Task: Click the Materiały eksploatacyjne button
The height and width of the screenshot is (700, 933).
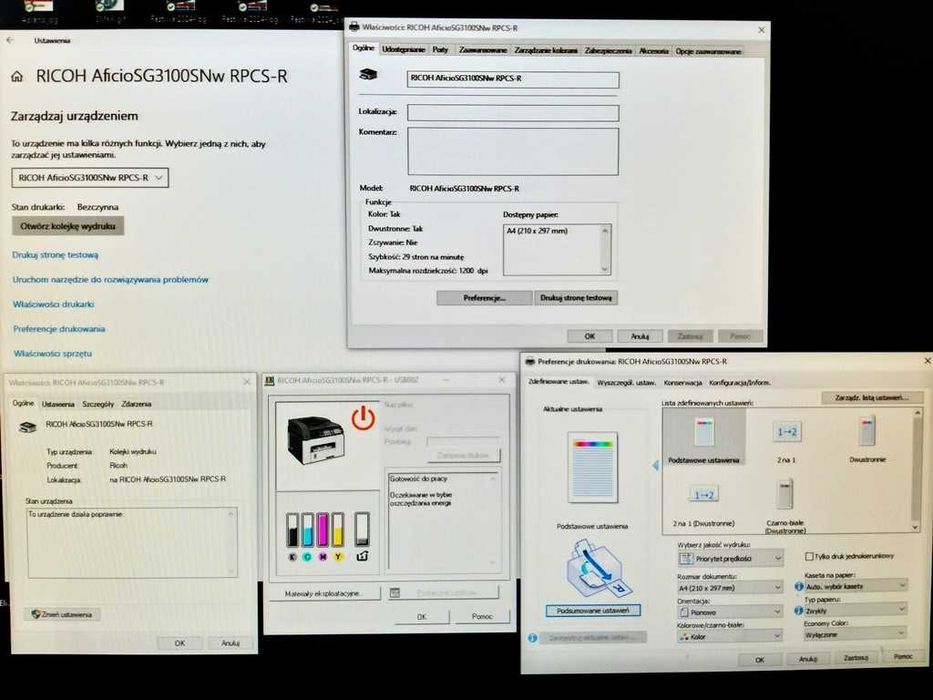Action: click(325, 593)
